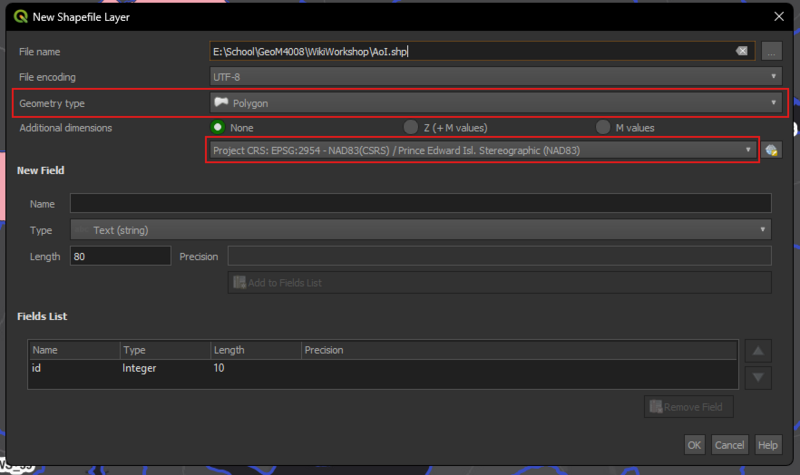This screenshot has height=475, width=800.
Task: Expand the File encoding UTF-8 dropdown
Action: 494,76
